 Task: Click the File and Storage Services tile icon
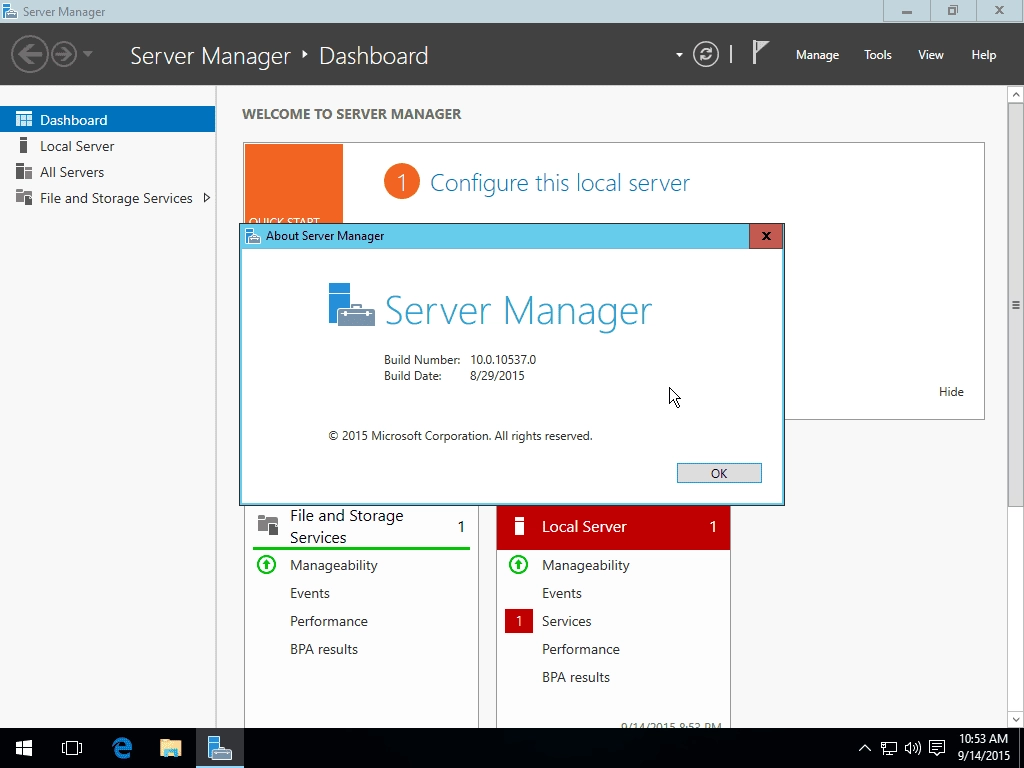[x=268, y=525]
